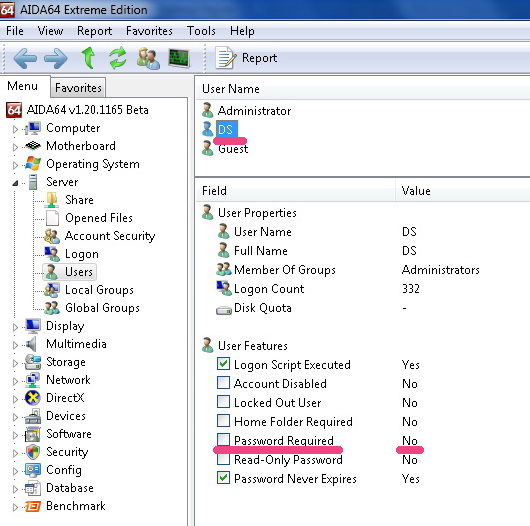Click the Forward arrow toolbar icon

tap(56, 58)
